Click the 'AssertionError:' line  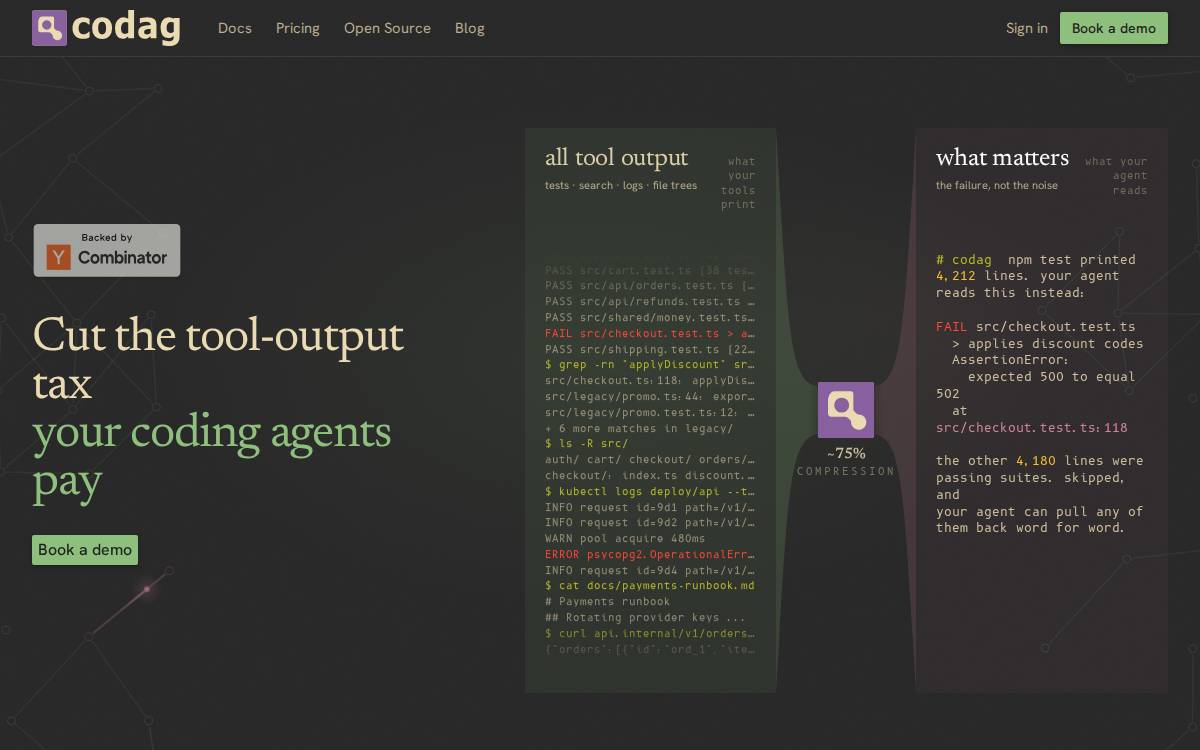click(1010, 360)
